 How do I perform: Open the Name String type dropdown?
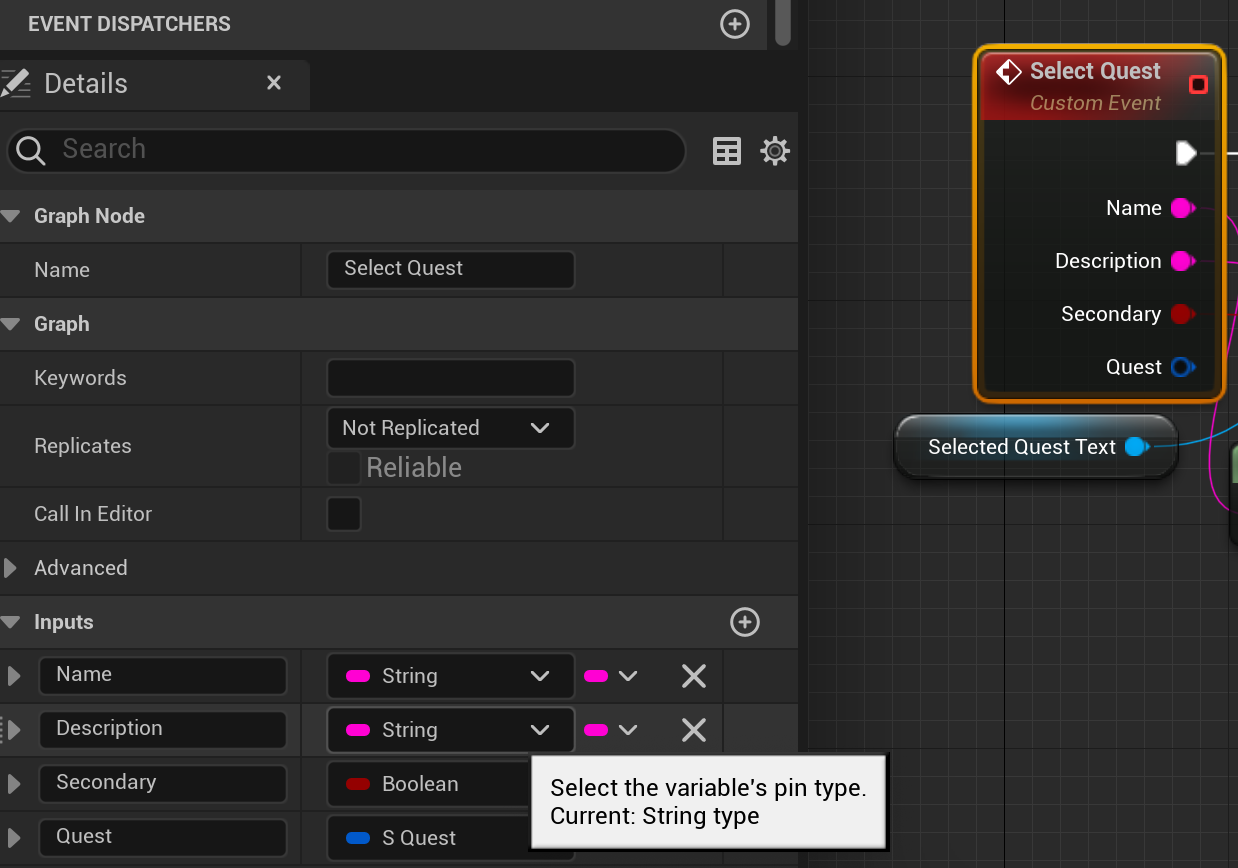450,676
